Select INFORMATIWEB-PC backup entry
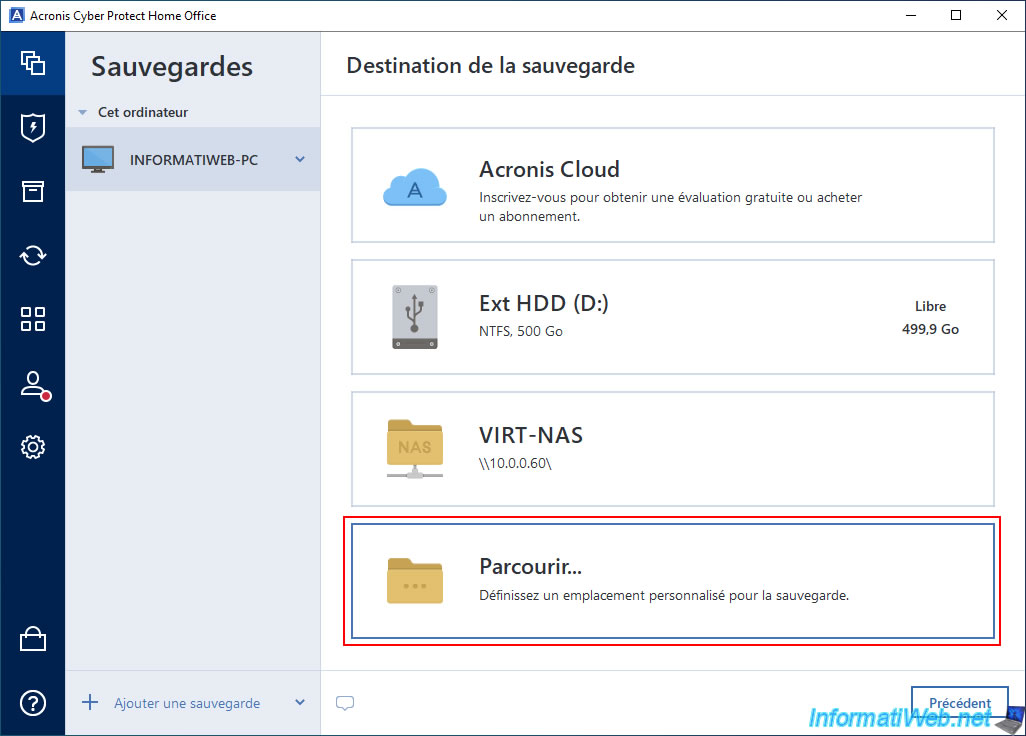 [193, 159]
